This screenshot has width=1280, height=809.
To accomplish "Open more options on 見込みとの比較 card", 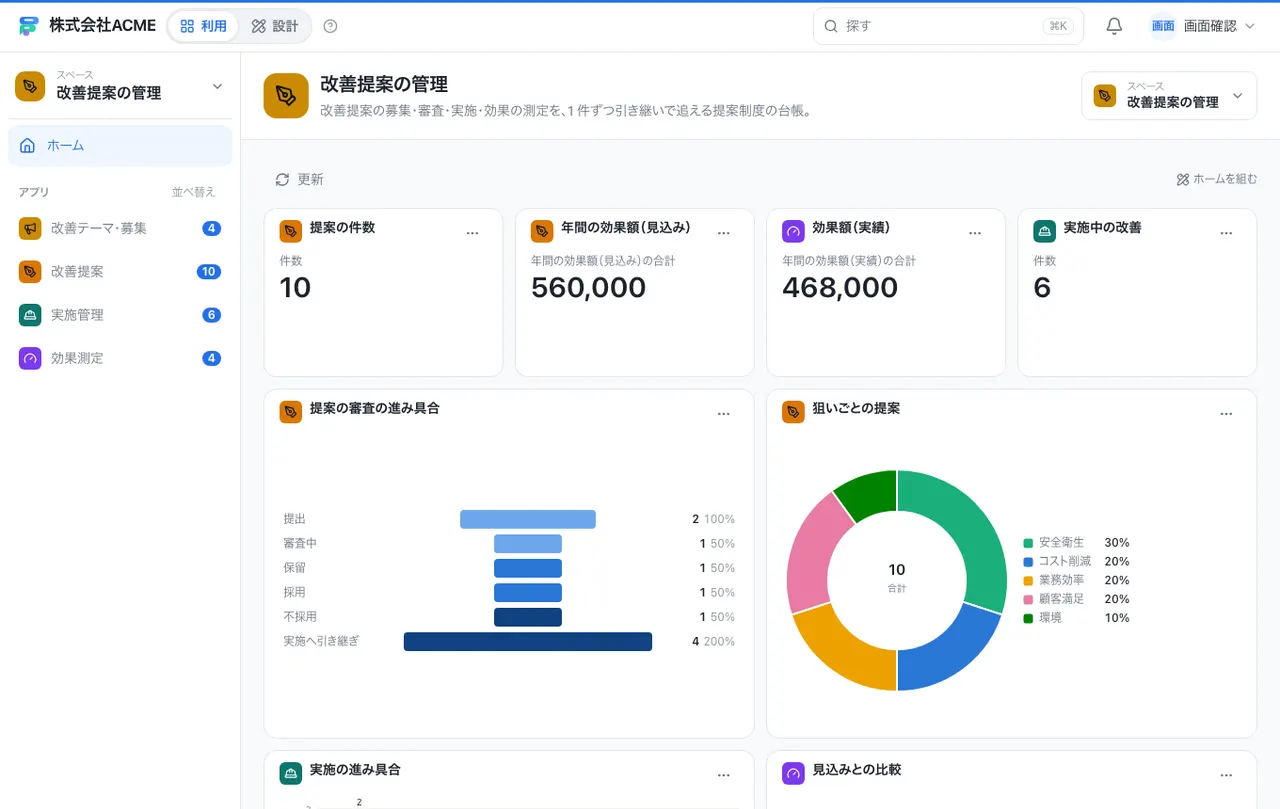I will click(x=1226, y=775).
